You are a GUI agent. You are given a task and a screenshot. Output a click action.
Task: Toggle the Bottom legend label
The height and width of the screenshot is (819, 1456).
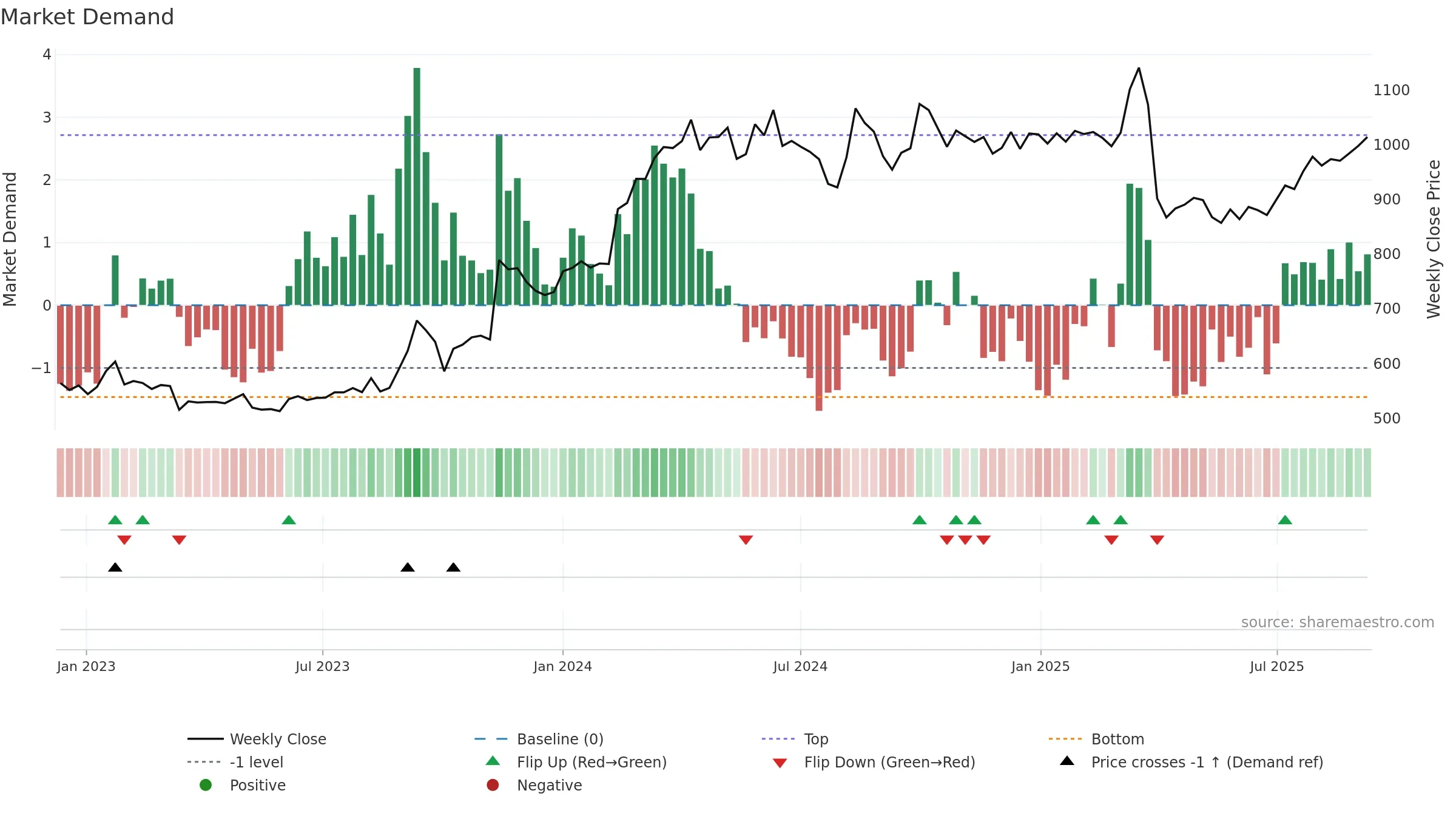click(x=1117, y=739)
